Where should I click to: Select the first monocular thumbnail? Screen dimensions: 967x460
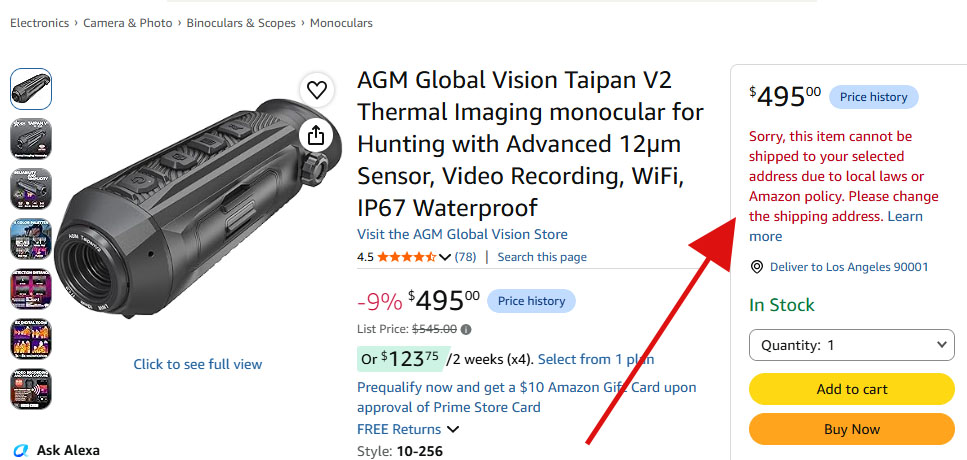click(x=31, y=89)
